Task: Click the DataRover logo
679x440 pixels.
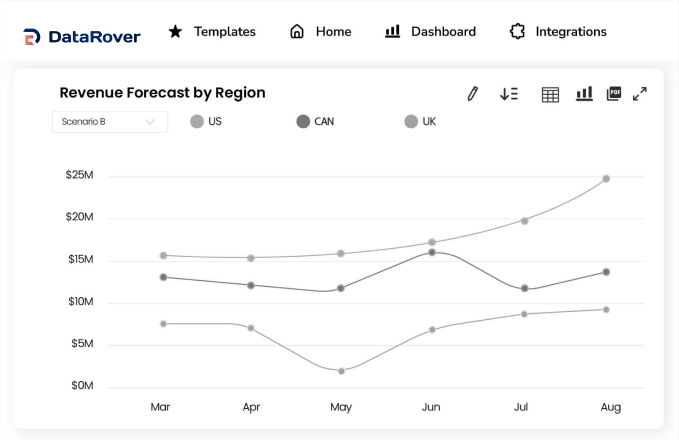Action: tap(82, 37)
